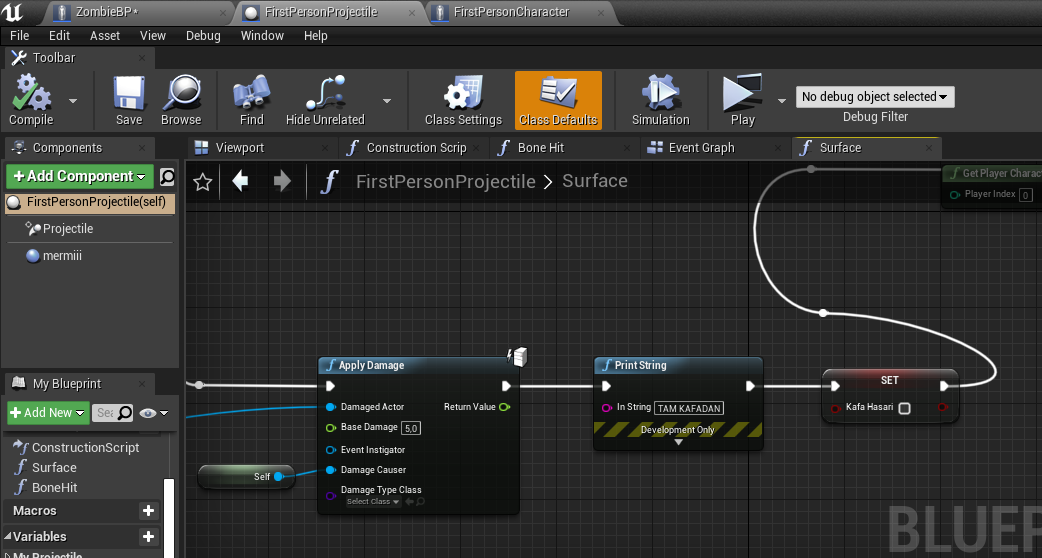
Task: Click the Compile toolbar icon
Action: (x=31, y=93)
